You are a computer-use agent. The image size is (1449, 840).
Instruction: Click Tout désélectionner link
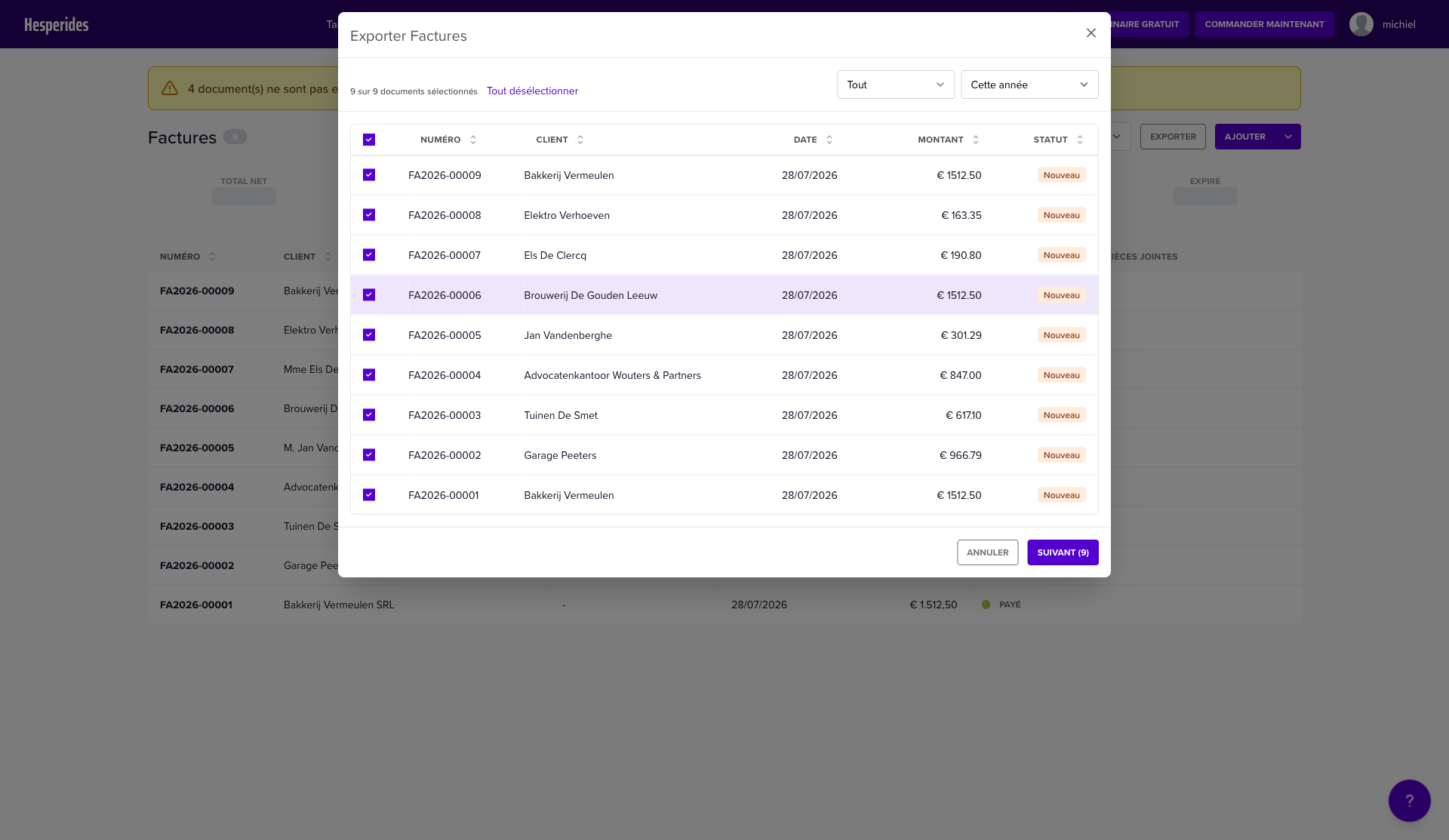[532, 91]
